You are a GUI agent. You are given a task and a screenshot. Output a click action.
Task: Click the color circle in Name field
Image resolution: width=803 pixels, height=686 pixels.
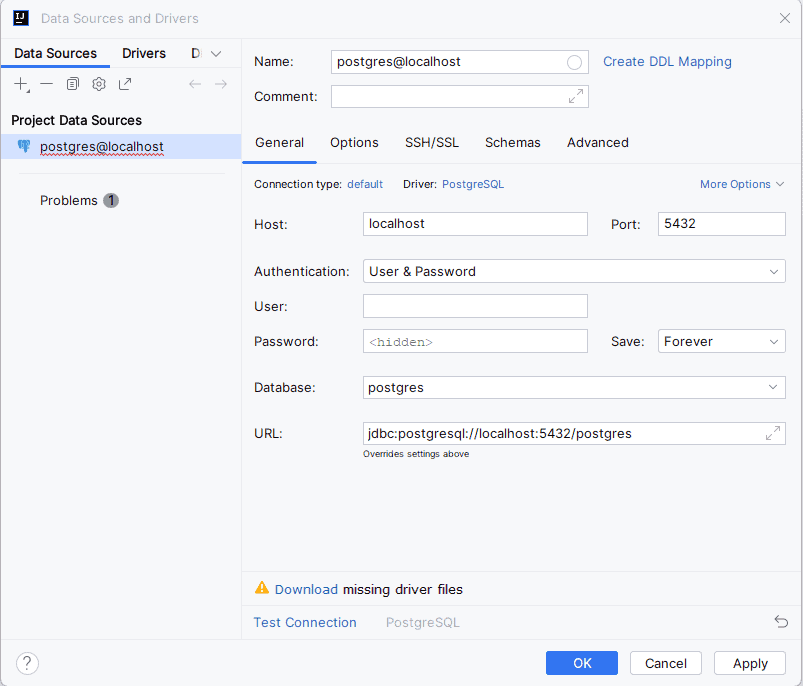(x=574, y=62)
